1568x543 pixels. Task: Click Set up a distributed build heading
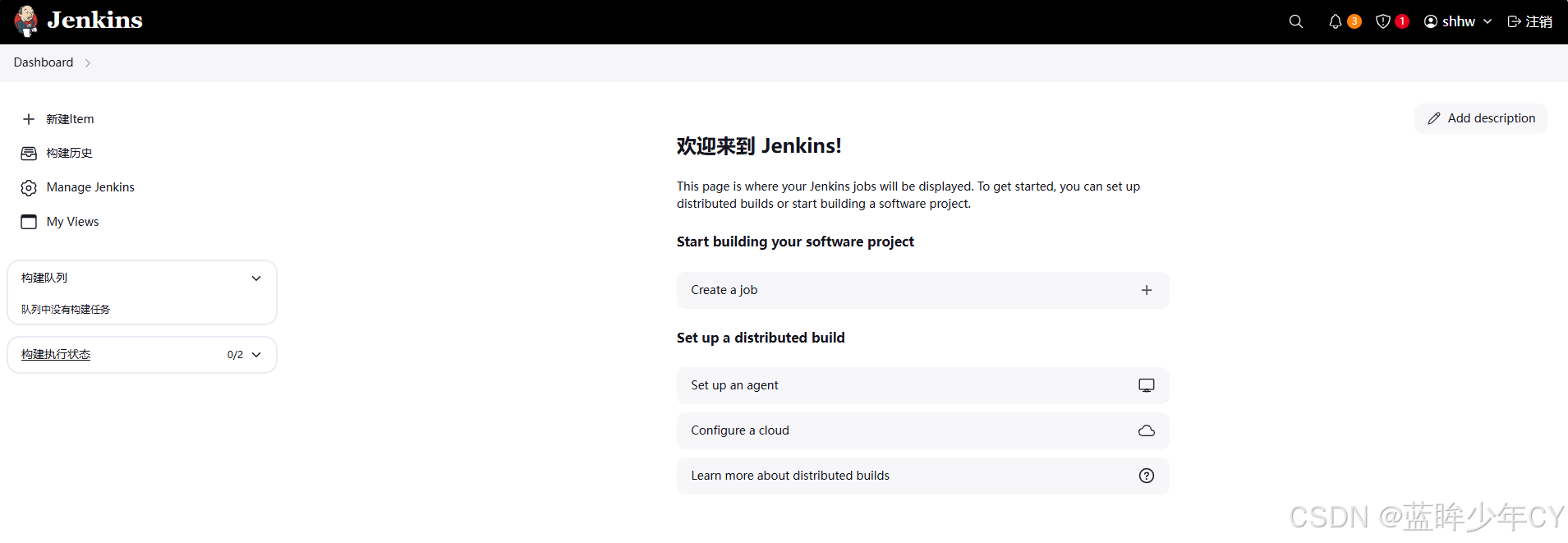tap(761, 338)
